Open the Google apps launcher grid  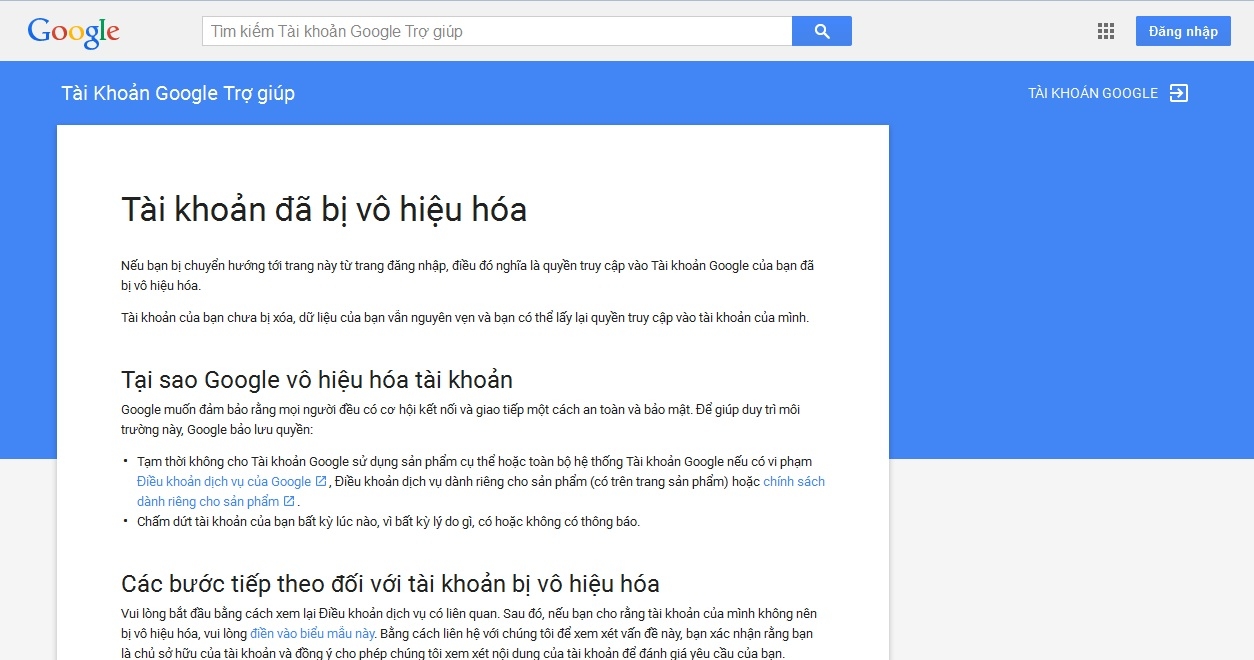coord(1105,31)
